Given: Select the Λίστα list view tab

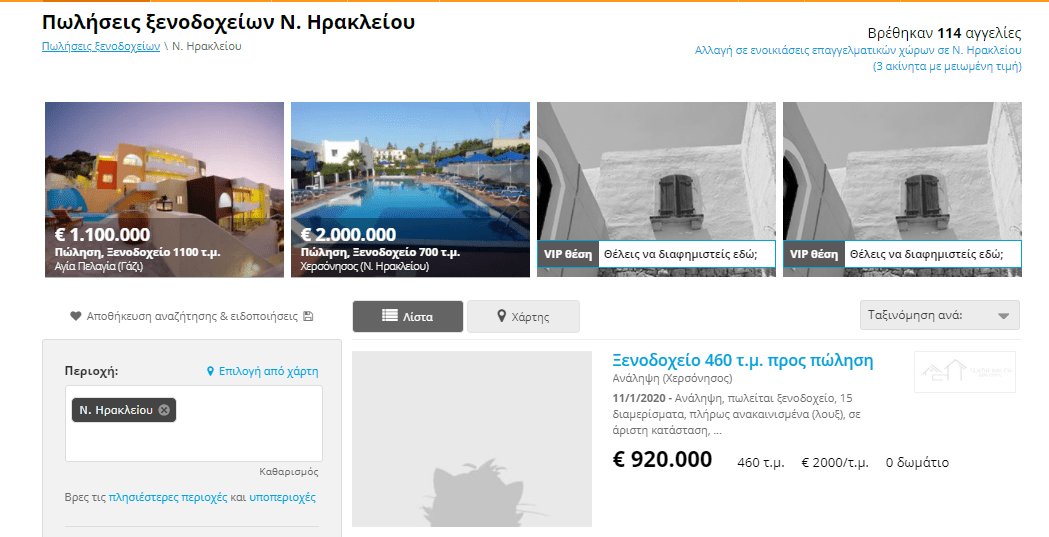Looking at the screenshot, I should click(407, 316).
